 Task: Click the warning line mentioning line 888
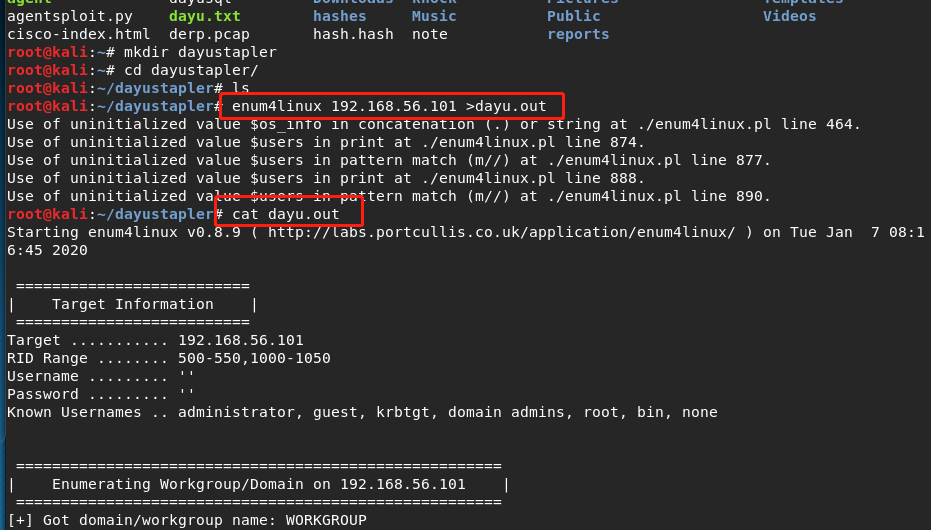click(326, 178)
